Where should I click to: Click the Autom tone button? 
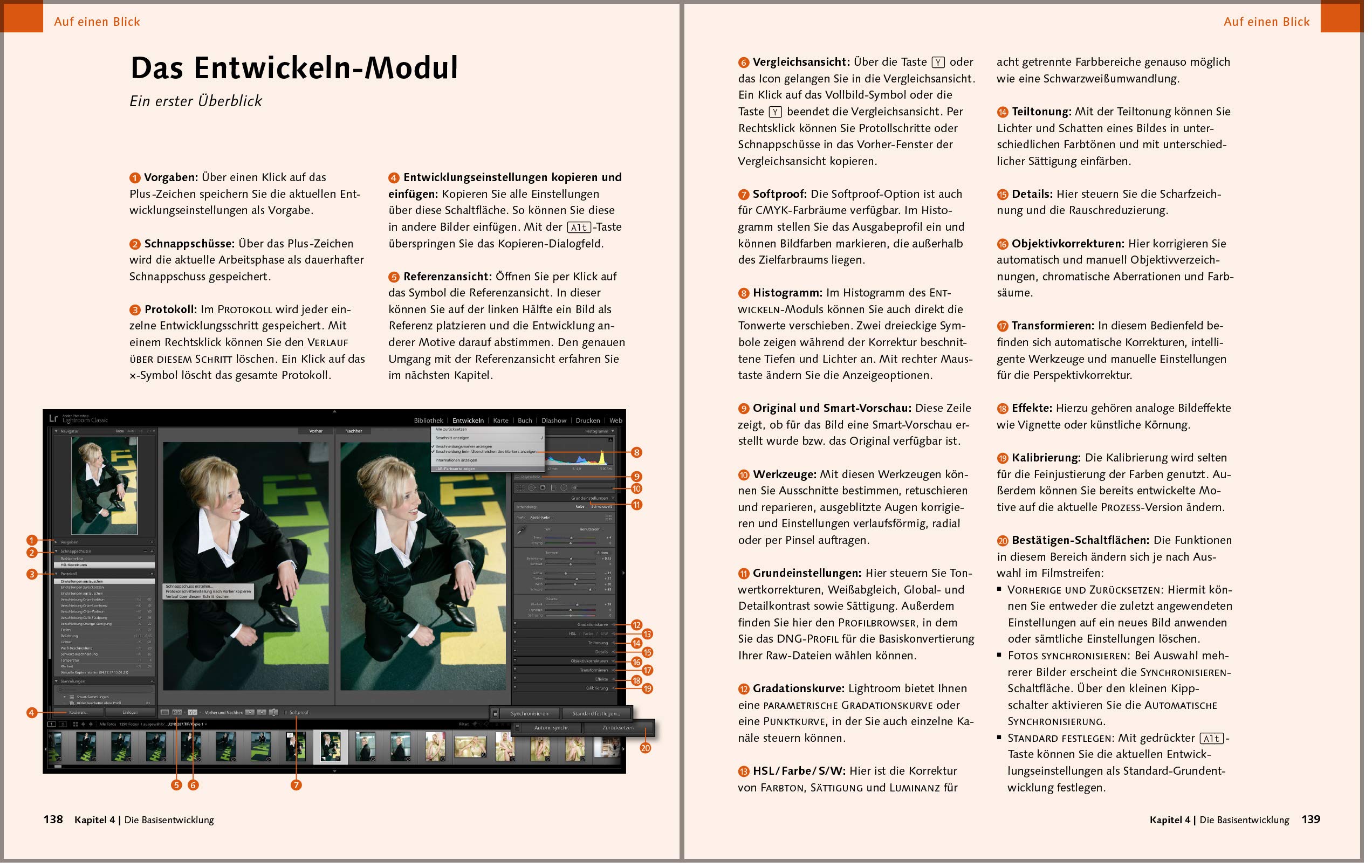tap(602, 553)
